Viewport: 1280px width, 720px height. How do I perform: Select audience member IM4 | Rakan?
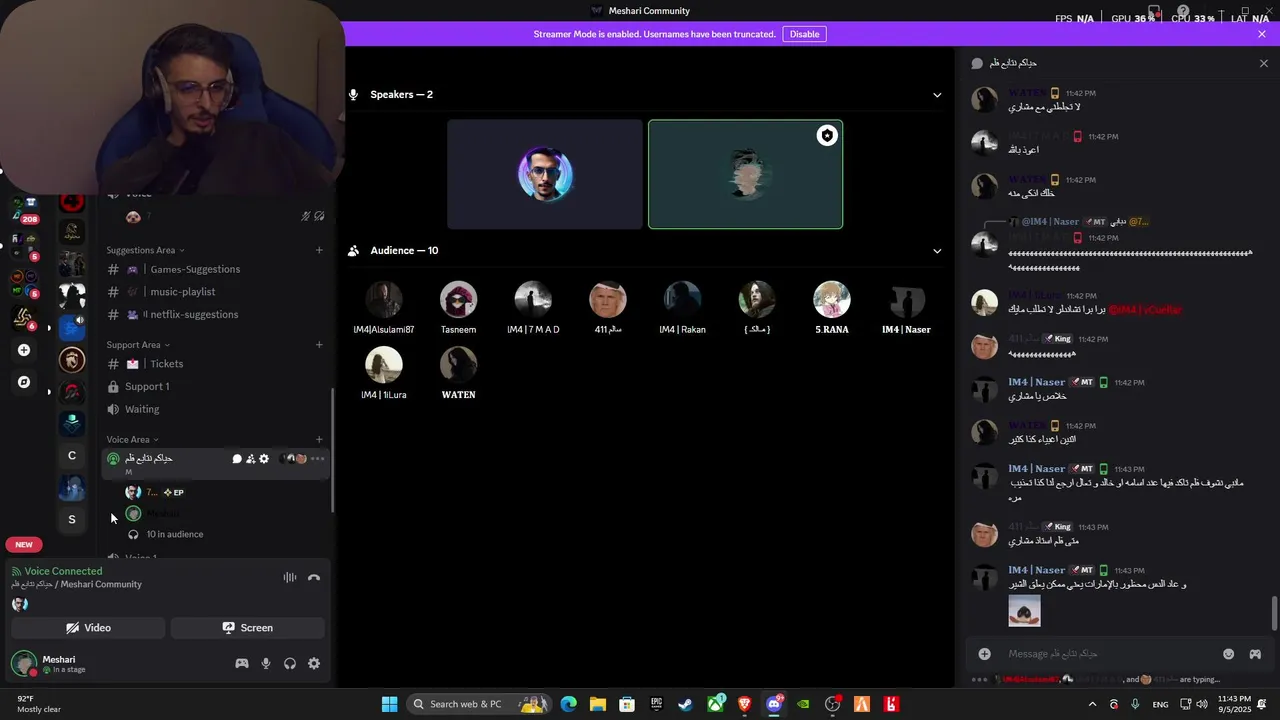[682, 308]
